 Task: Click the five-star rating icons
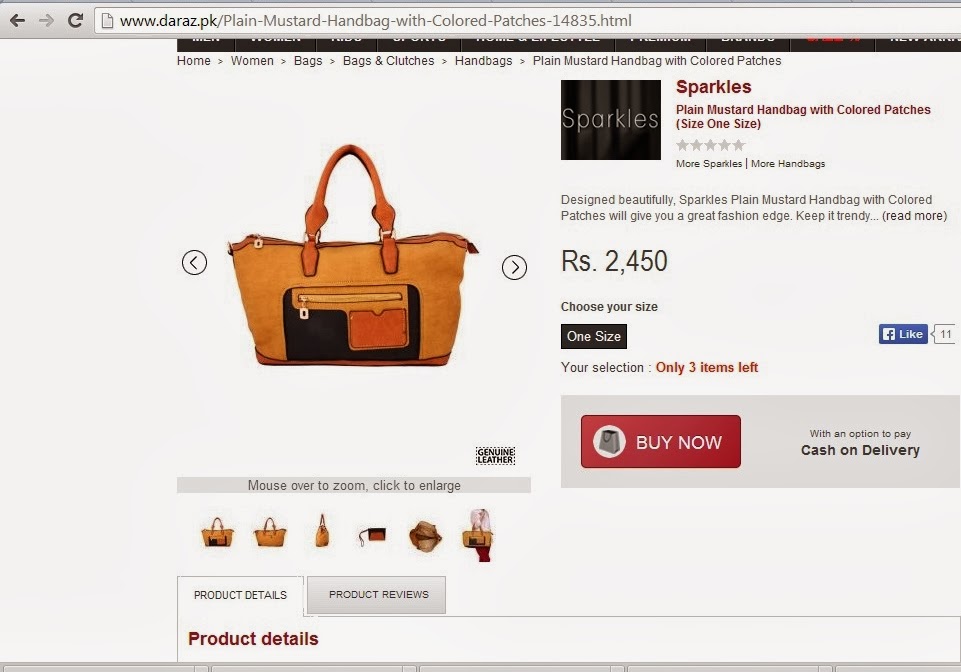tap(710, 145)
